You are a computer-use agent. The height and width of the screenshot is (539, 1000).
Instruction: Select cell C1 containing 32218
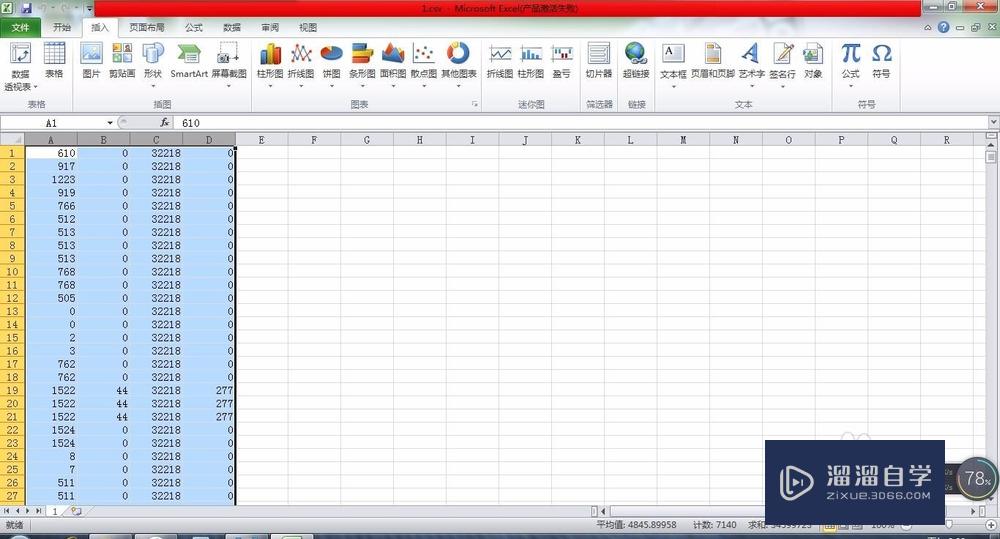[157, 153]
